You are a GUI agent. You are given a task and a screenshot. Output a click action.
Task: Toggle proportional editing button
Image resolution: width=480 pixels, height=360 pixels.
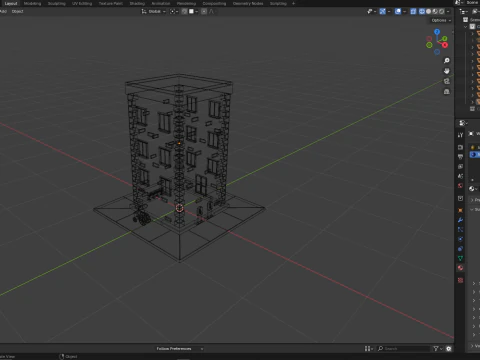[x=204, y=11]
